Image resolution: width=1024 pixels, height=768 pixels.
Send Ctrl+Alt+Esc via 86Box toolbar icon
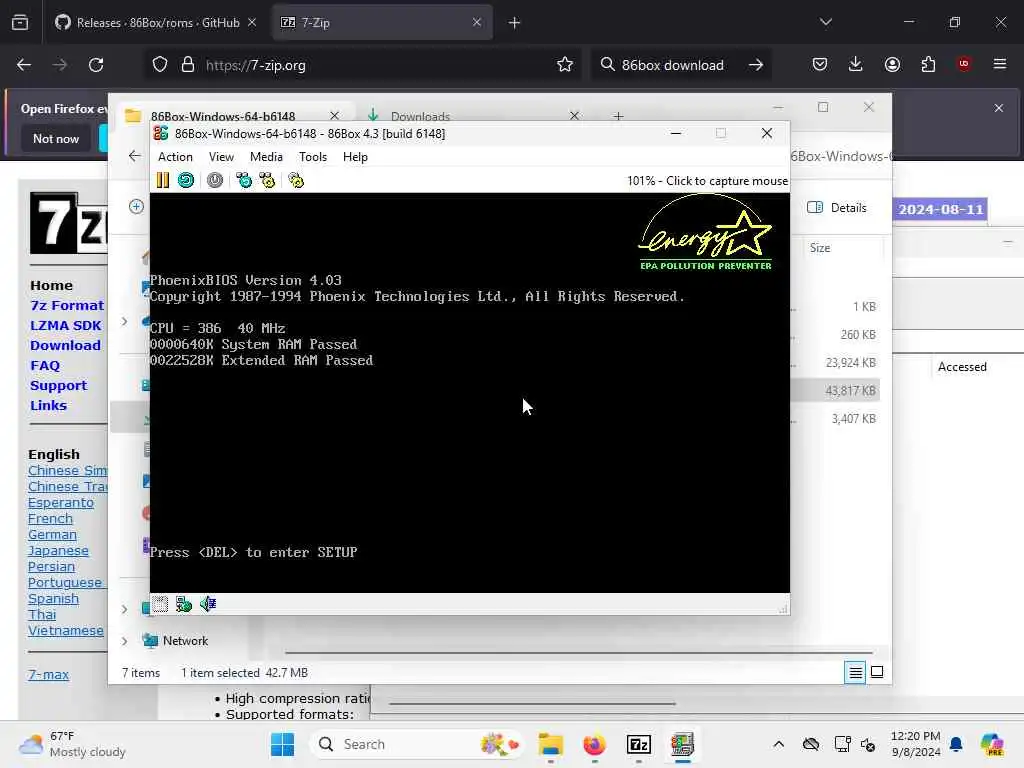pyautogui.click(x=267, y=180)
